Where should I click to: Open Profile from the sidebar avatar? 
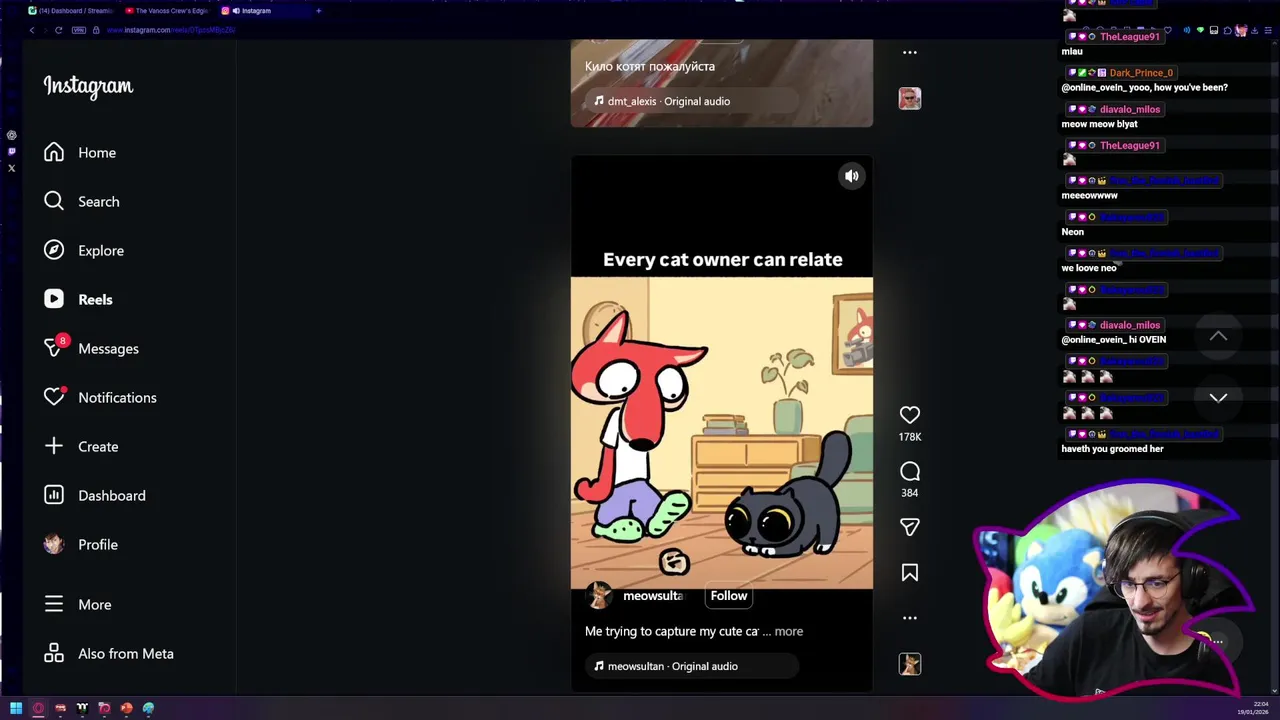pyautogui.click(x=81, y=545)
